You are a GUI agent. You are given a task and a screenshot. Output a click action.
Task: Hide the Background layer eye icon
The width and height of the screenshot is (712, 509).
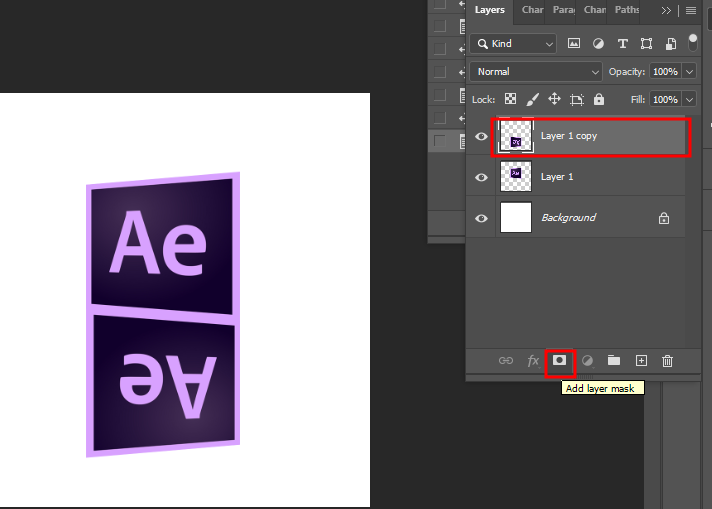tap(481, 218)
